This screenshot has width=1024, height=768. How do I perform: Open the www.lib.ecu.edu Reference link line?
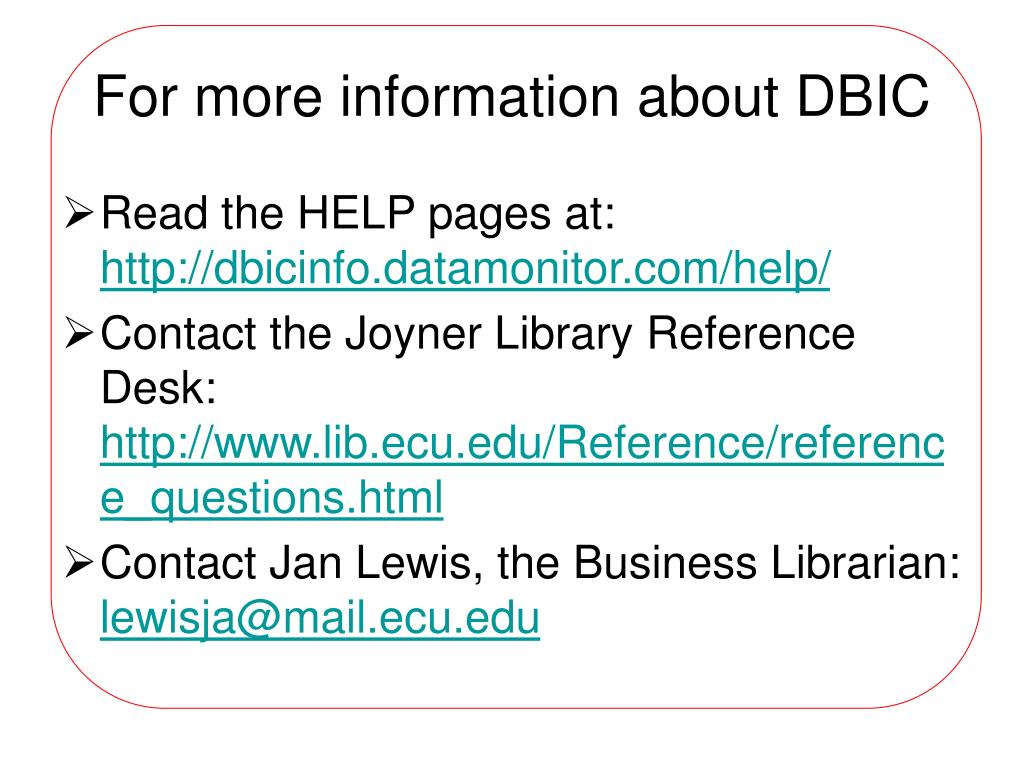(522, 443)
